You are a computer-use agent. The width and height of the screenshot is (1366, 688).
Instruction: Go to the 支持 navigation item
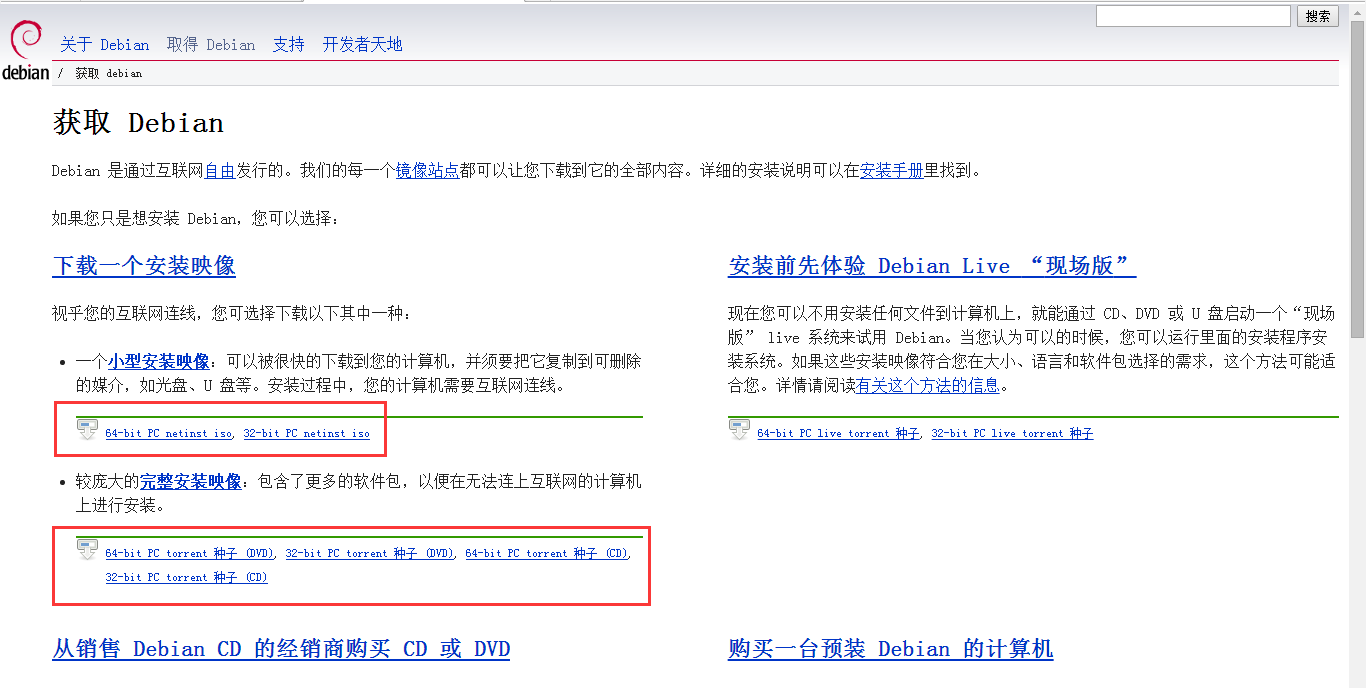coord(289,45)
